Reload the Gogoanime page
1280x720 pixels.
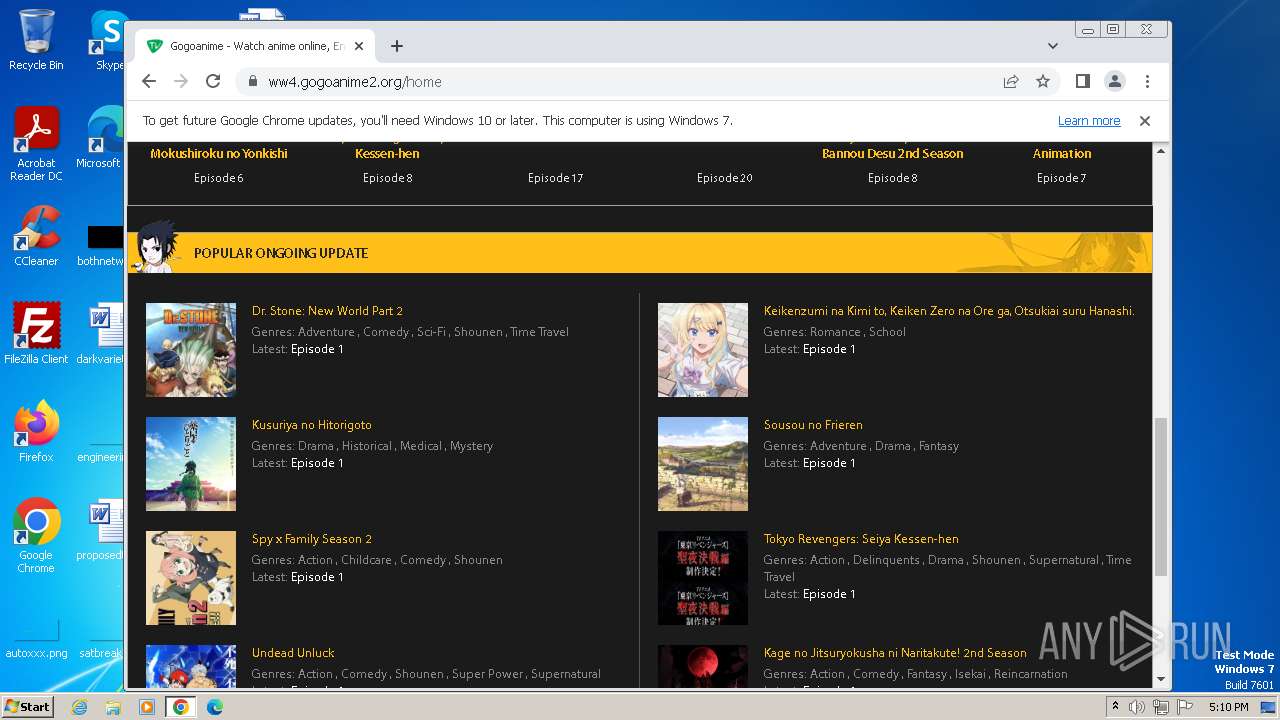[x=213, y=82]
